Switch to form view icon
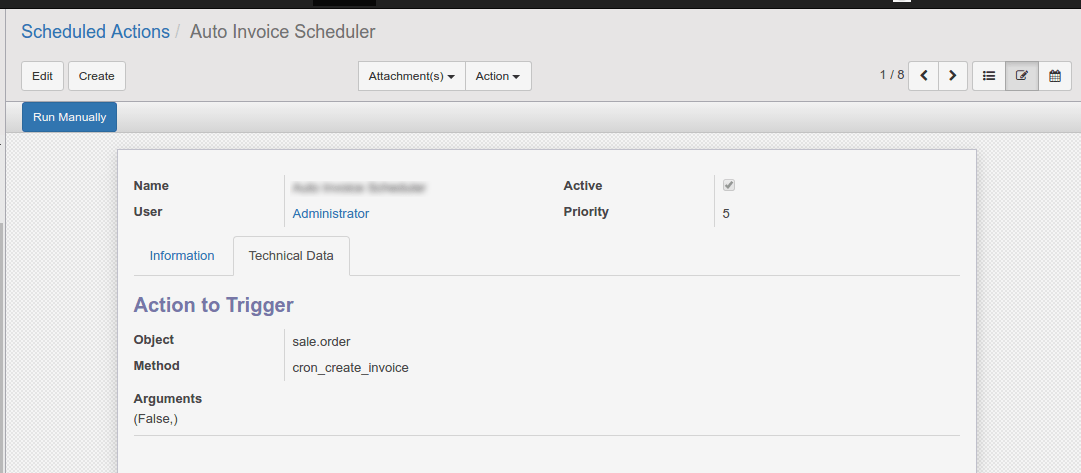The height and width of the screenshot is (473, 1081). [x=1022, y=76]
